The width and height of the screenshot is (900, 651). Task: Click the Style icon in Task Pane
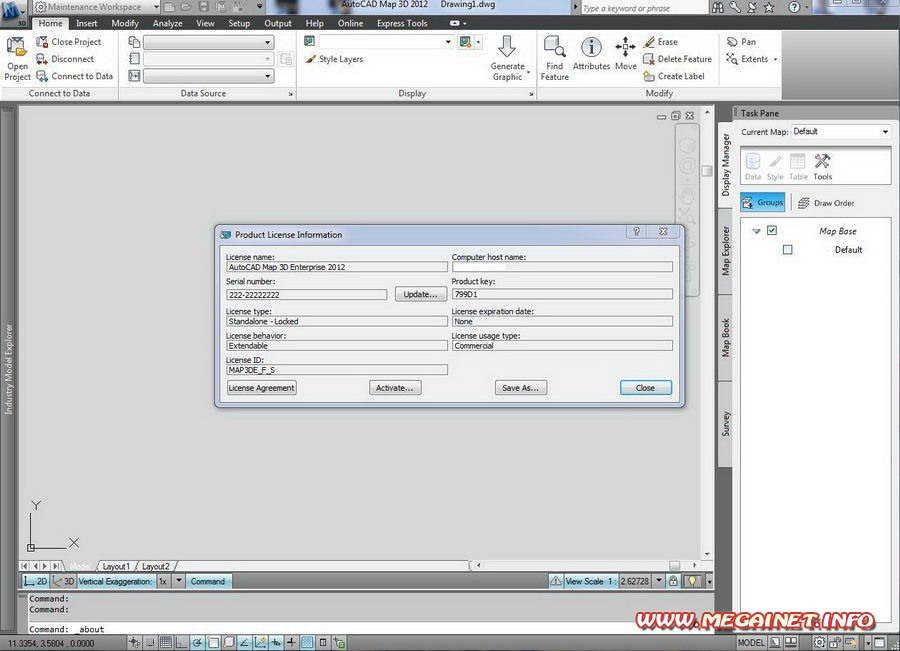pyautogui.click(x=775, y=166)
